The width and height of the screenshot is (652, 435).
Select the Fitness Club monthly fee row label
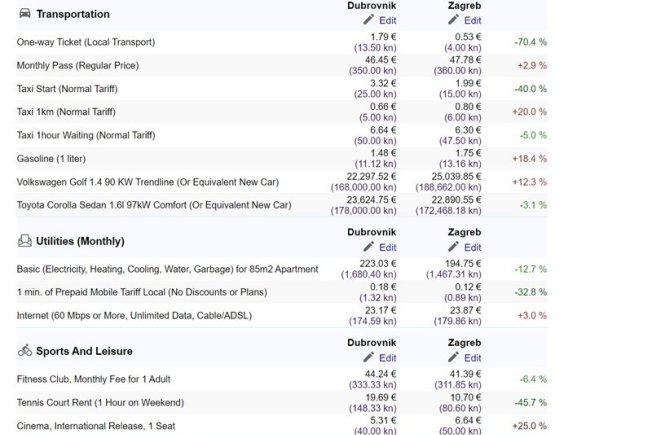(x=93, y=379)
